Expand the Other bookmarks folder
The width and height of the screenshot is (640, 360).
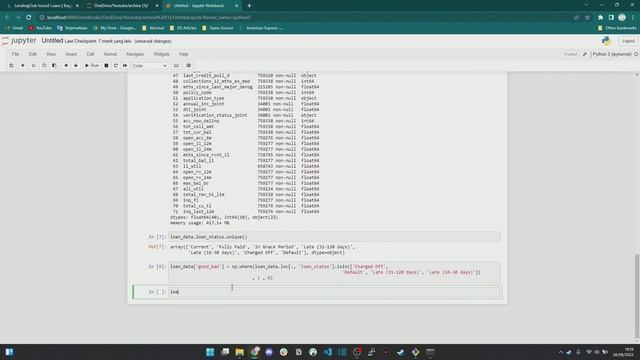tap(617, 28)
